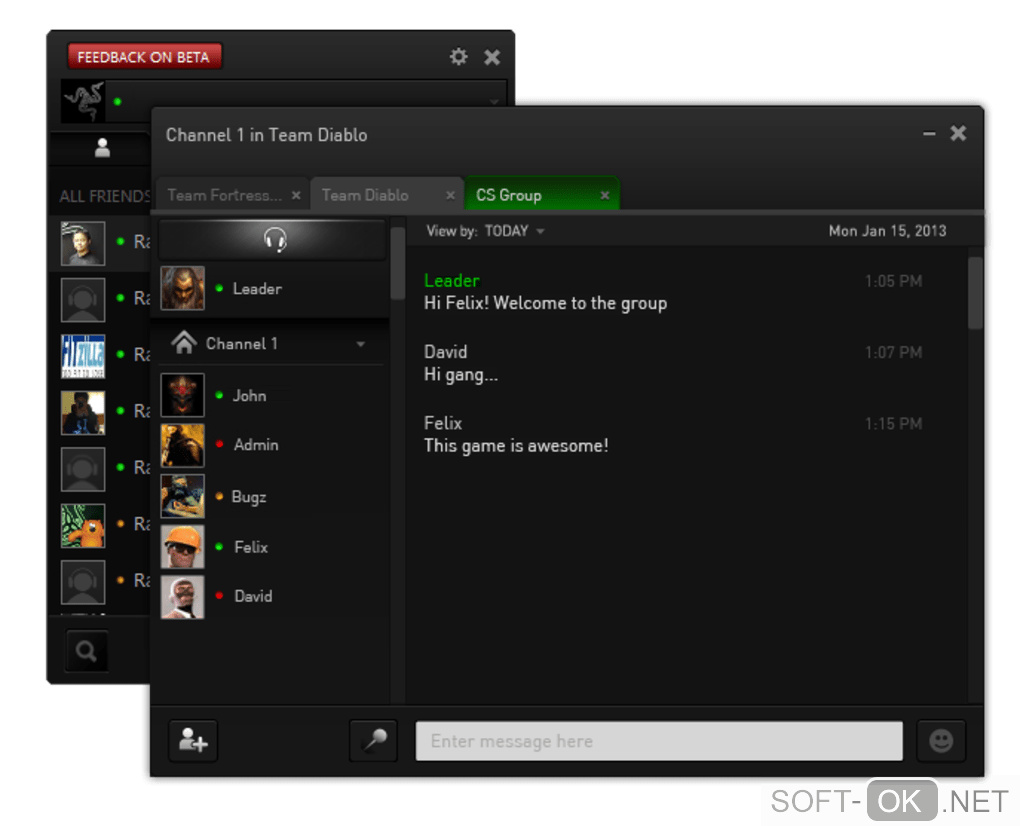
Task: Click the message 'Hi gang...'
Action: (x=461, y=375)
